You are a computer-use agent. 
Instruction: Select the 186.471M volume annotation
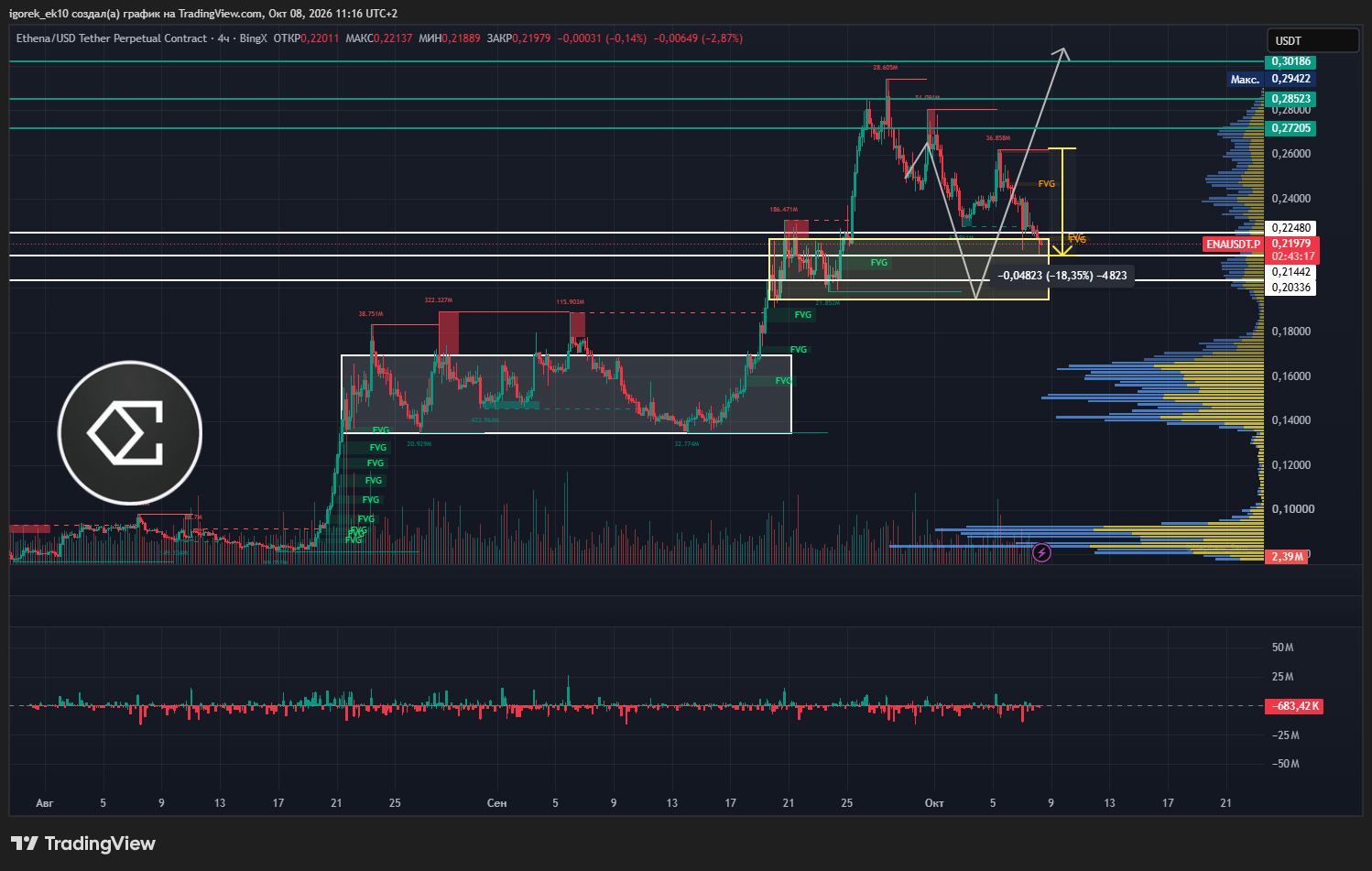tap(784, 209)
